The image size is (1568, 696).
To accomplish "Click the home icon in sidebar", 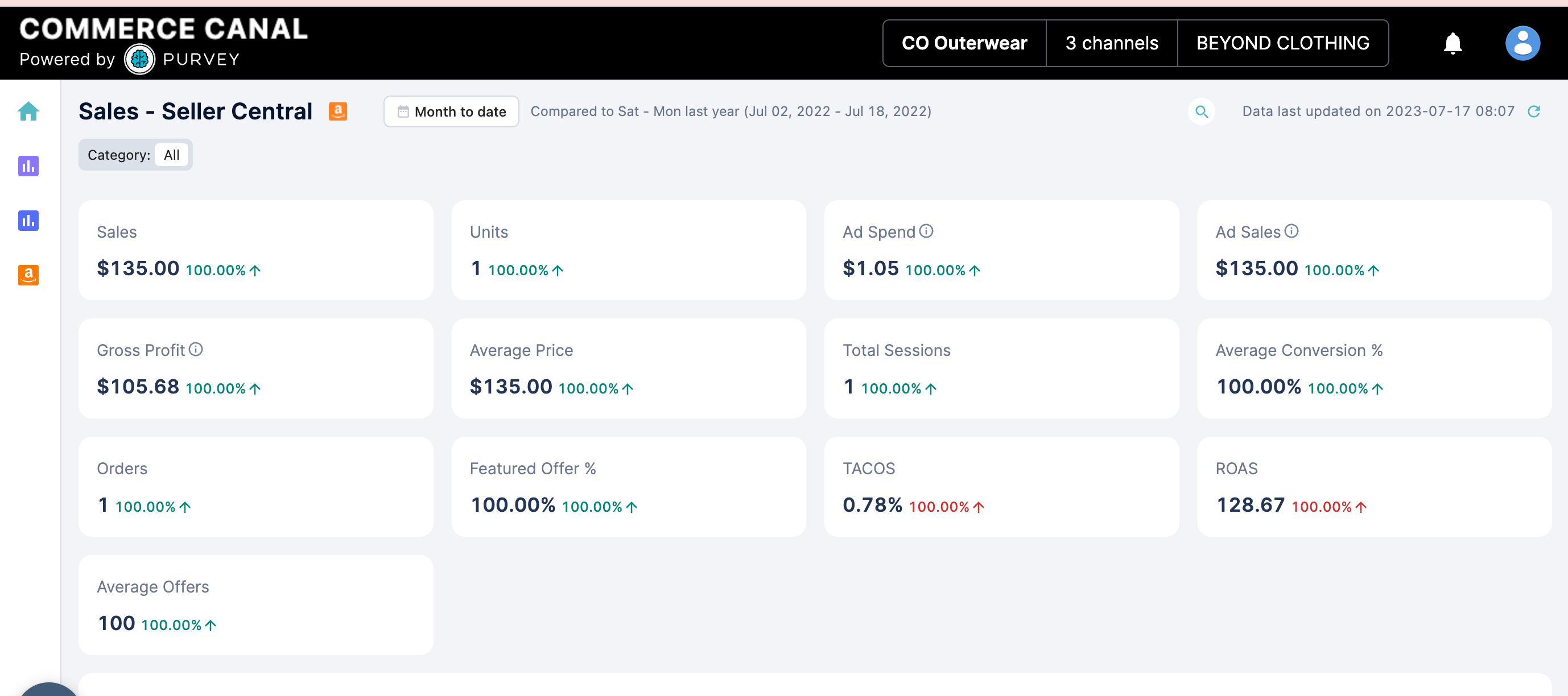I will click(28, 111).
